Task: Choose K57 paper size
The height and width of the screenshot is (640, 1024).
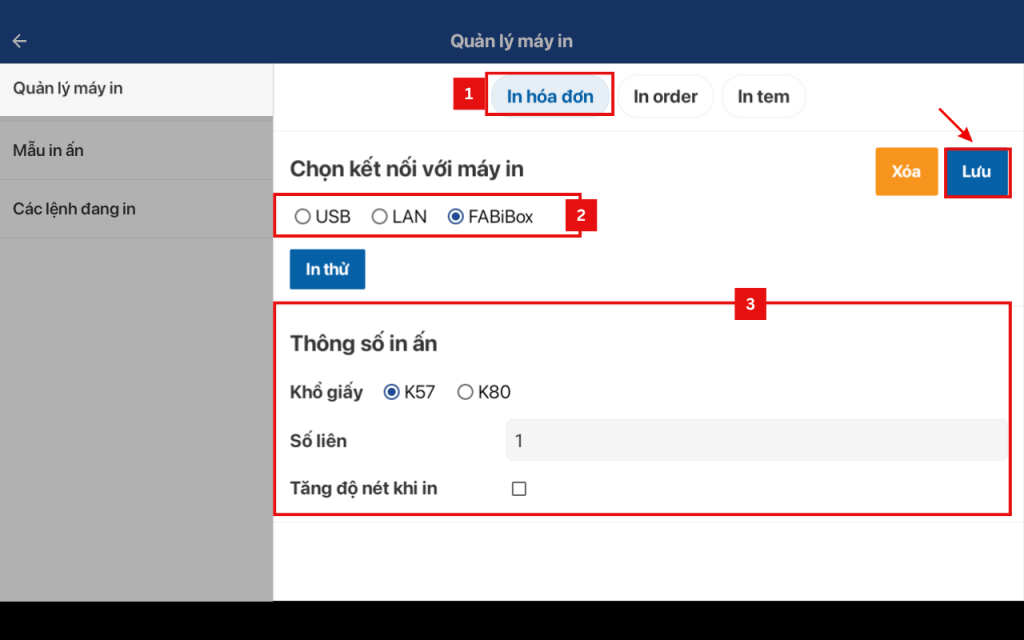Action: pyautogui.click(x=392, y=392)
